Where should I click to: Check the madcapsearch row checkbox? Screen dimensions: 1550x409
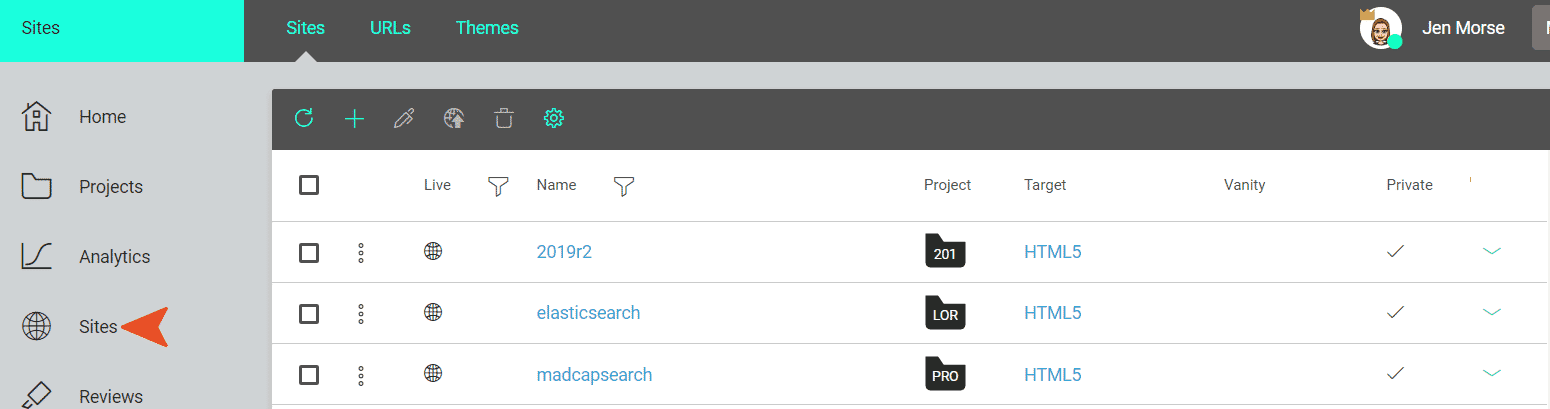(x=309, y=375)
